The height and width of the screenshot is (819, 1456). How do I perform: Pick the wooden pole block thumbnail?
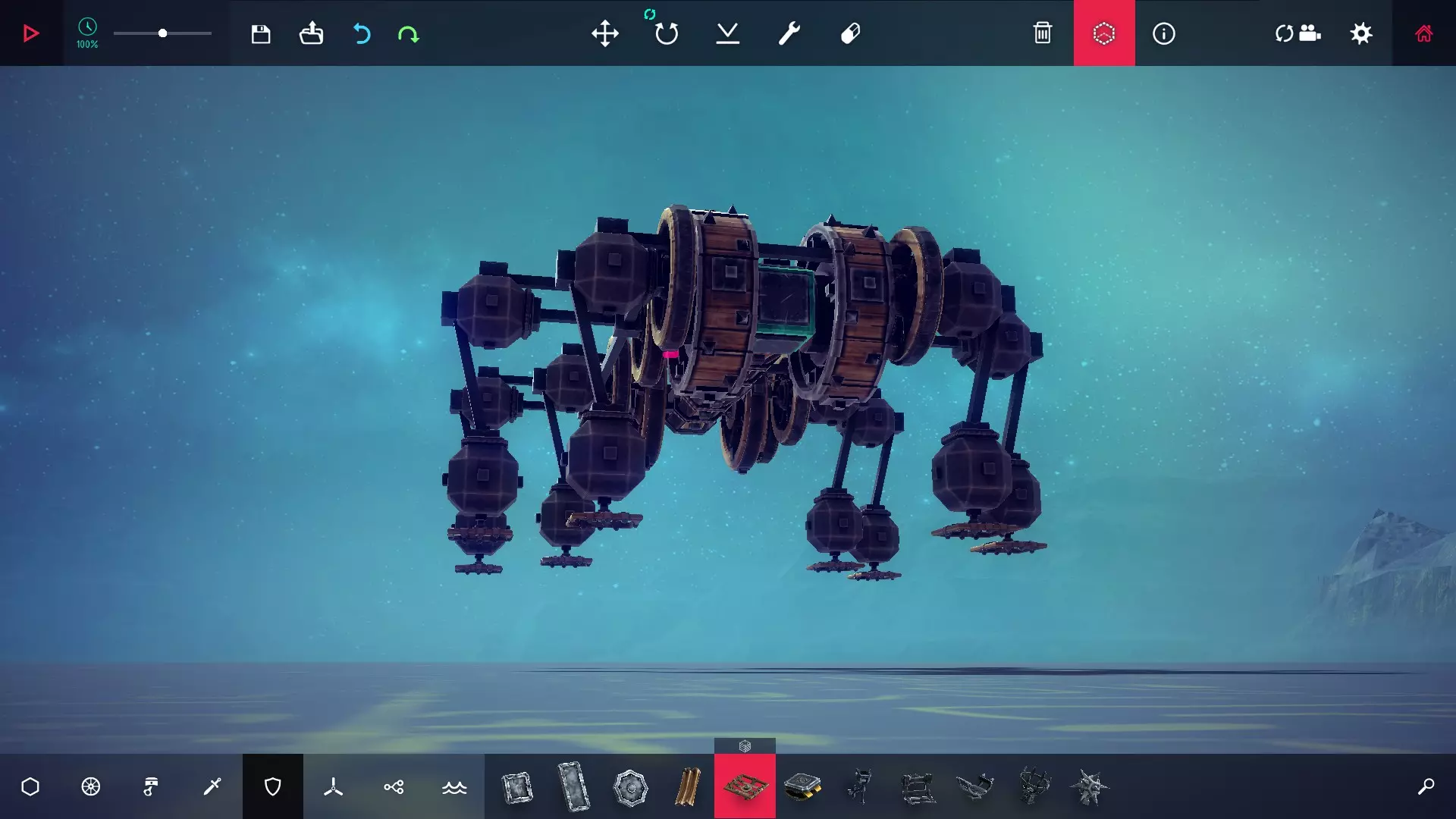[687, 786]
